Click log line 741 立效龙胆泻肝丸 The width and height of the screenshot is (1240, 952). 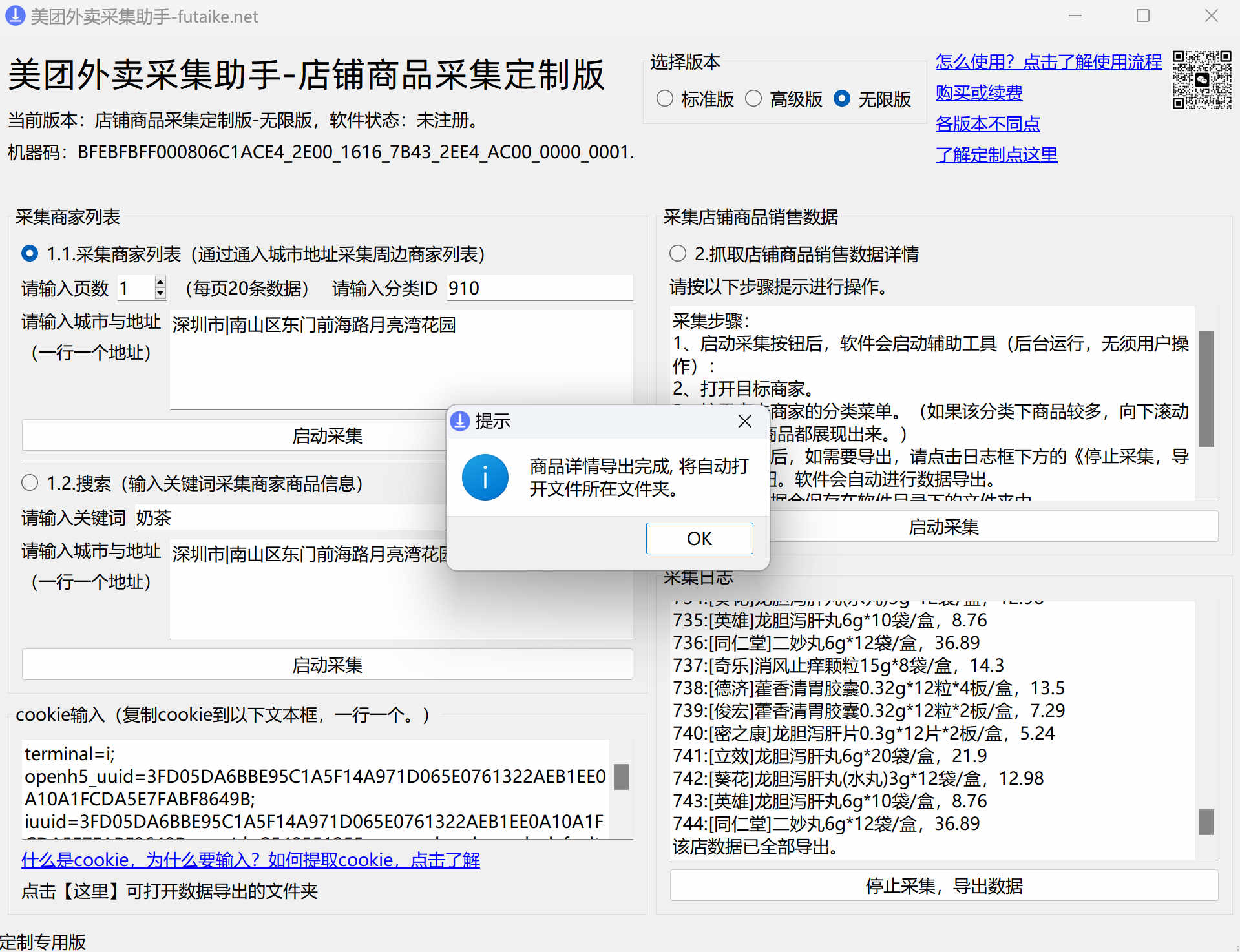pos(830,756)
